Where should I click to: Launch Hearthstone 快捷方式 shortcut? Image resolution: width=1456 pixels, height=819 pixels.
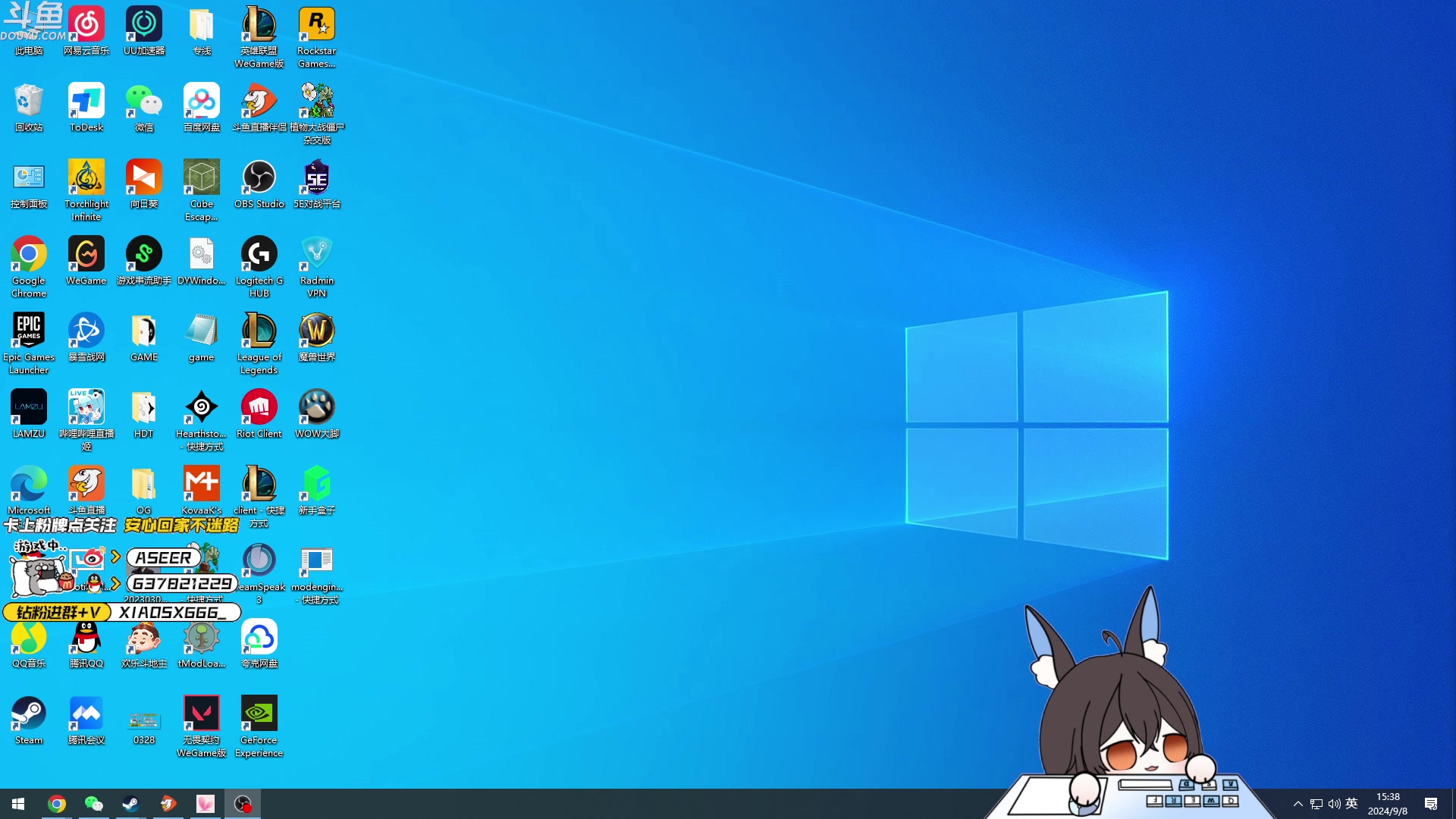coord(202,419)
